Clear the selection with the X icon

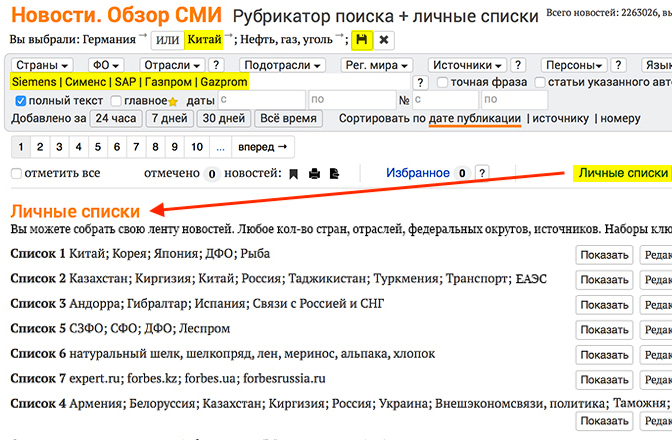384,40
